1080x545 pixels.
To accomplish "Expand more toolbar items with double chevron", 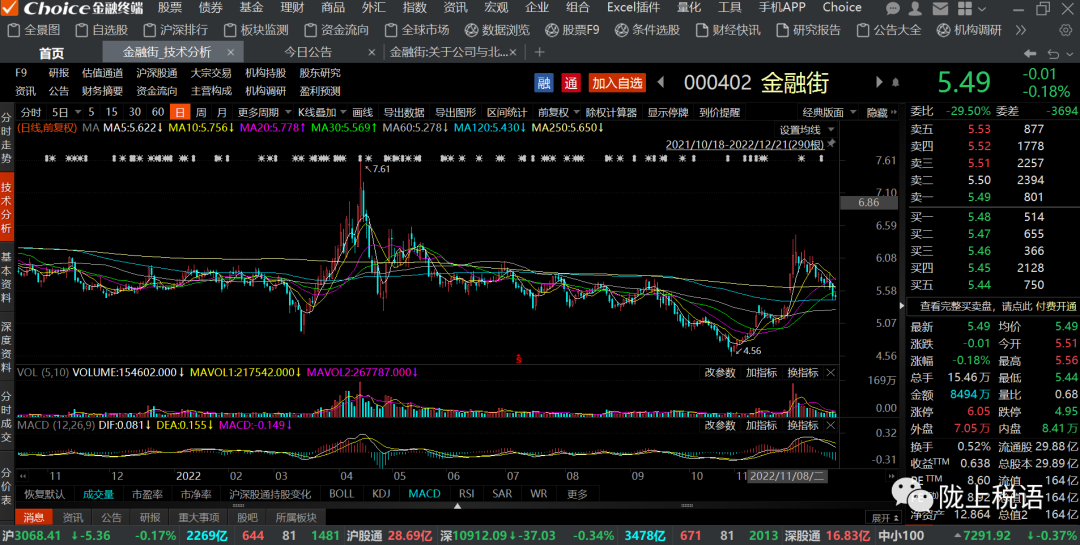I will point(1021,30).
